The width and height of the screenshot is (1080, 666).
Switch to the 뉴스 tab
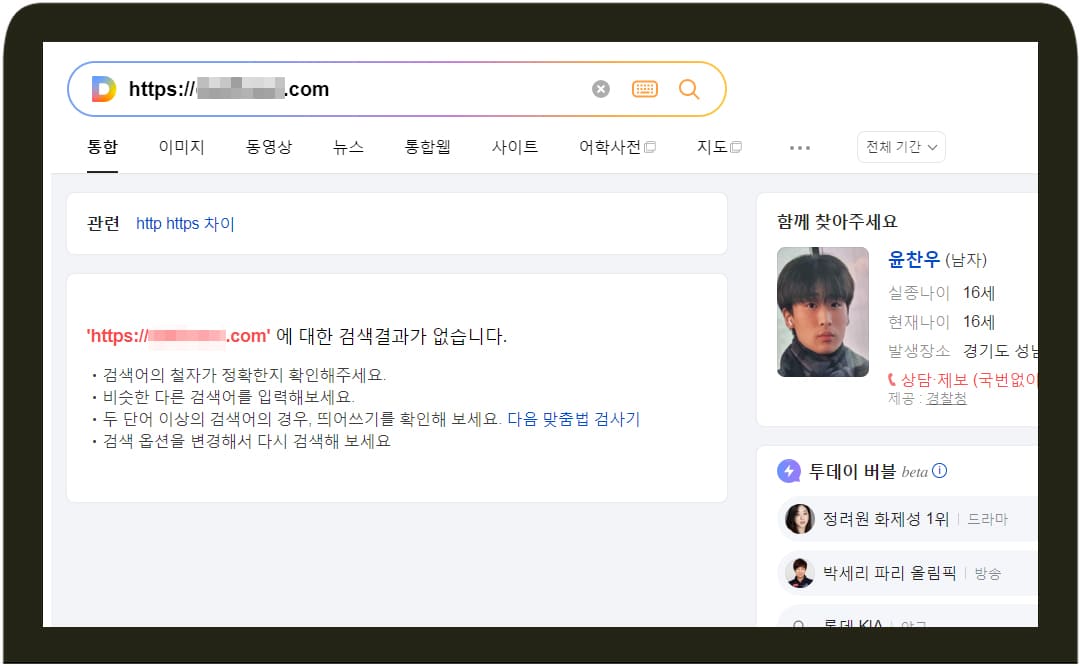[x=347, y=146]
